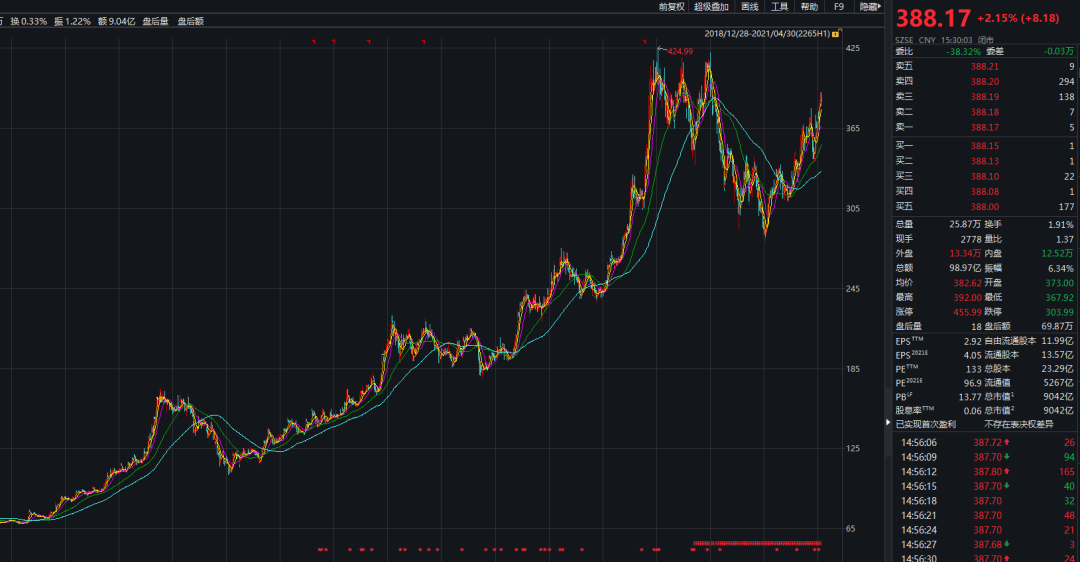Open the 前复权 price adjustment dropdown
The image size is (1080, 562).
[x=671, y=7]
